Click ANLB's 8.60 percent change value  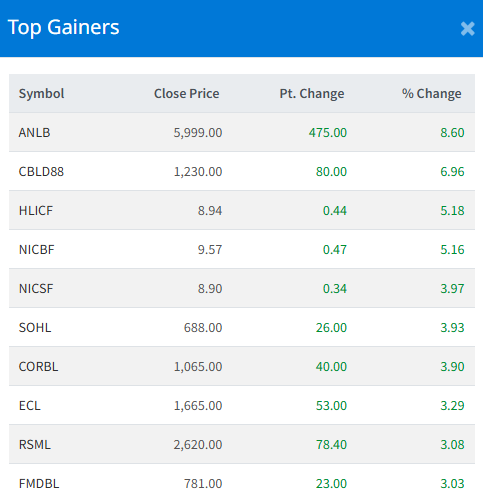pos(452,133)
